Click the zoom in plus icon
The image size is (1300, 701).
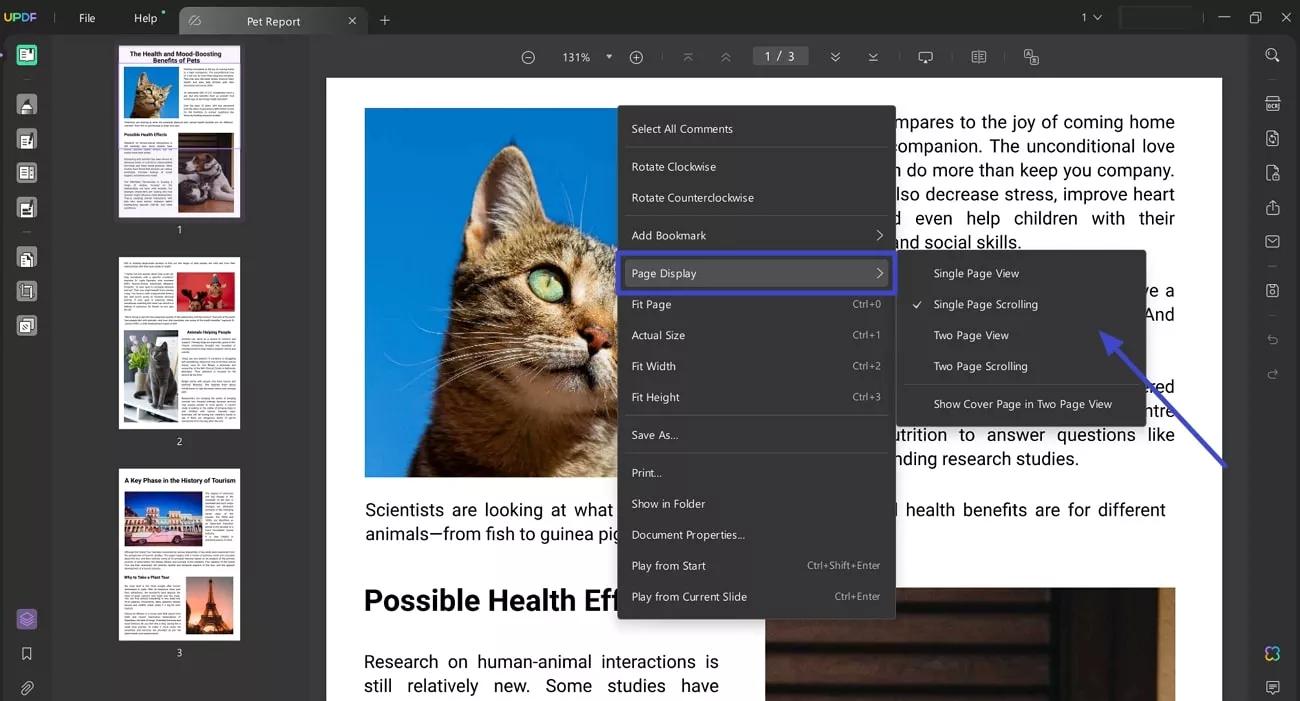coord(636,57)
